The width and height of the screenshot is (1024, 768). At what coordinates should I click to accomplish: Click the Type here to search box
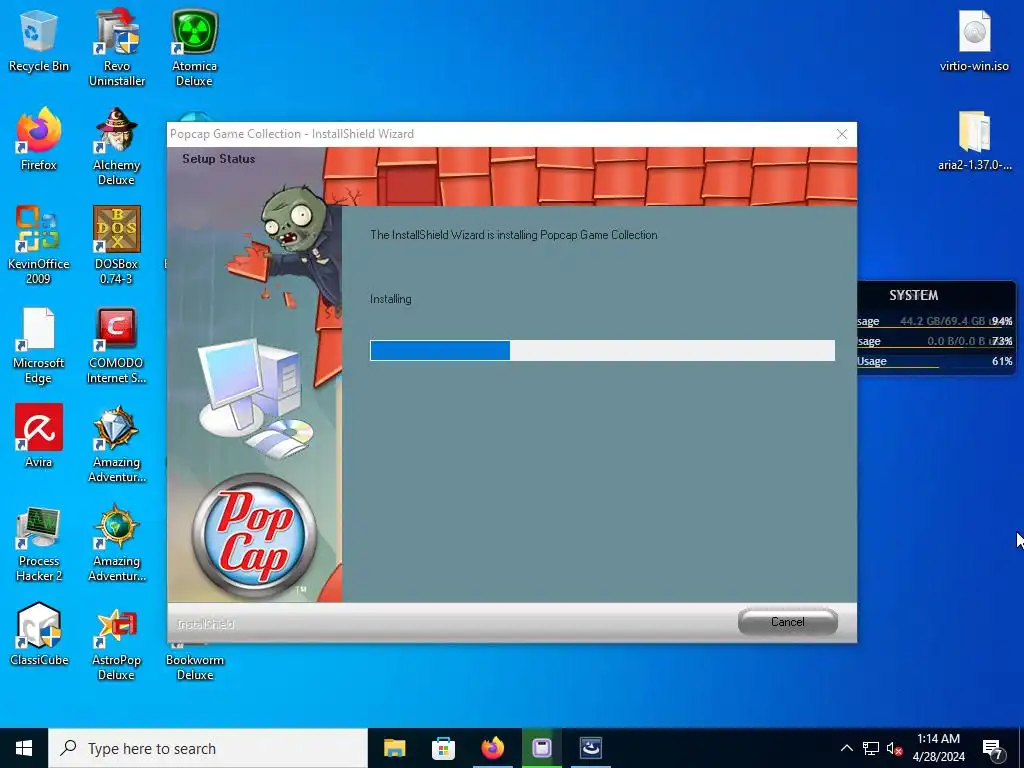208,748
